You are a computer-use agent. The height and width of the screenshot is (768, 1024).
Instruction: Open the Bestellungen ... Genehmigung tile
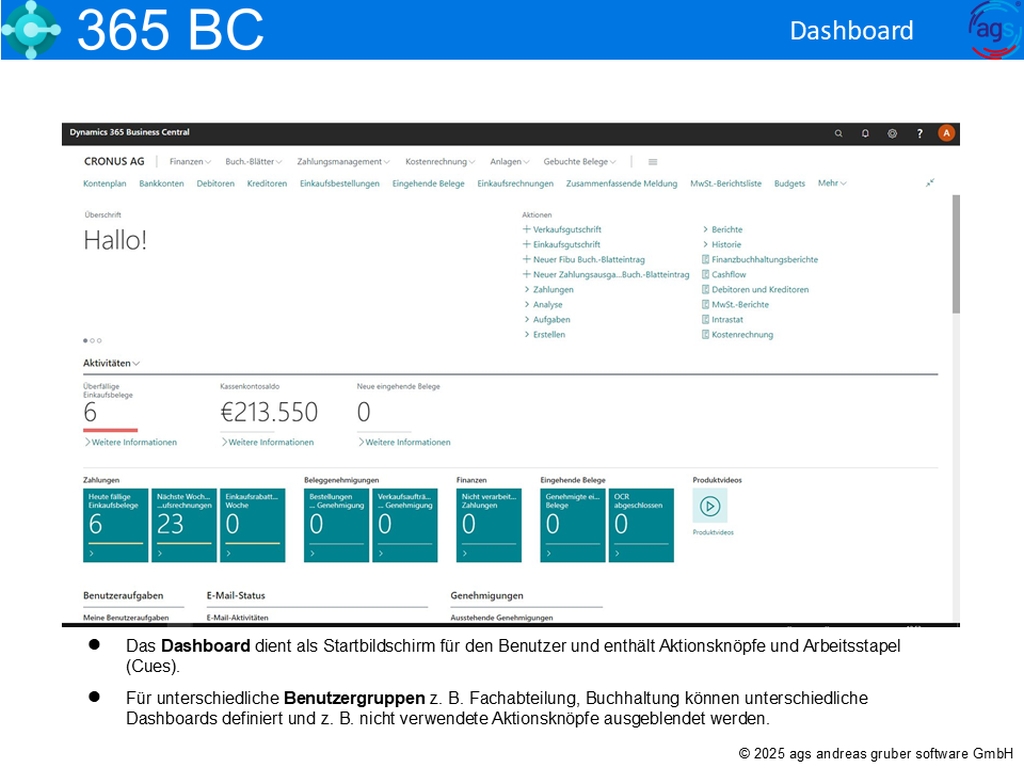click(x=336, y=525)
